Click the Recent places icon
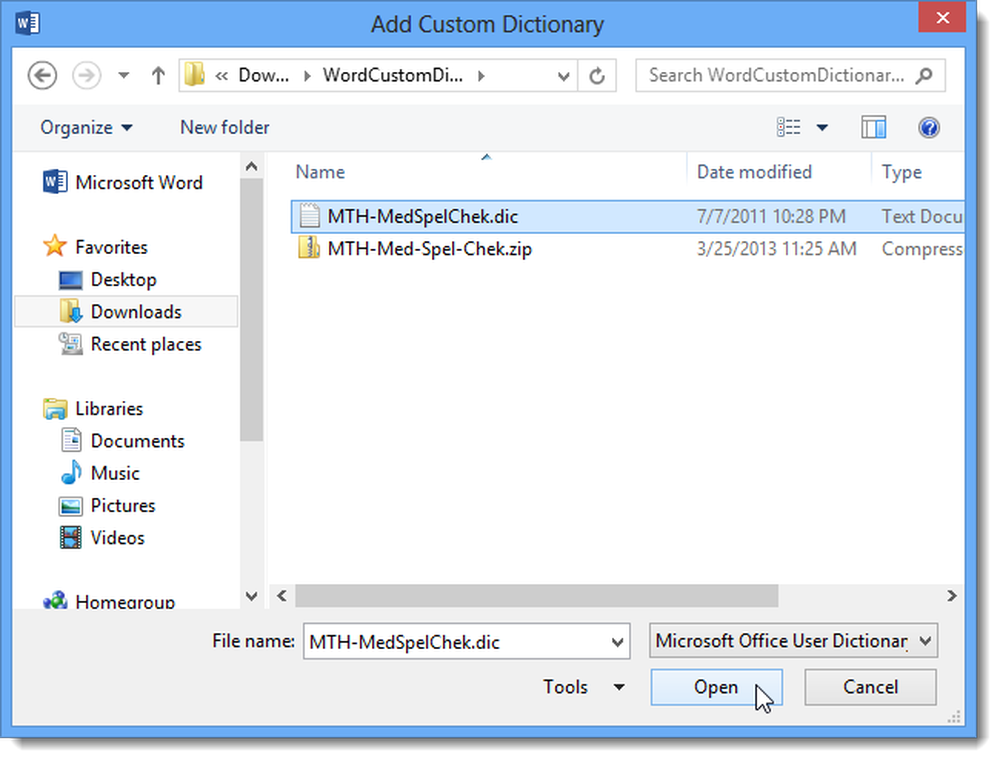This screenshot has height=761, width=1000. click(x=70, y=344)
